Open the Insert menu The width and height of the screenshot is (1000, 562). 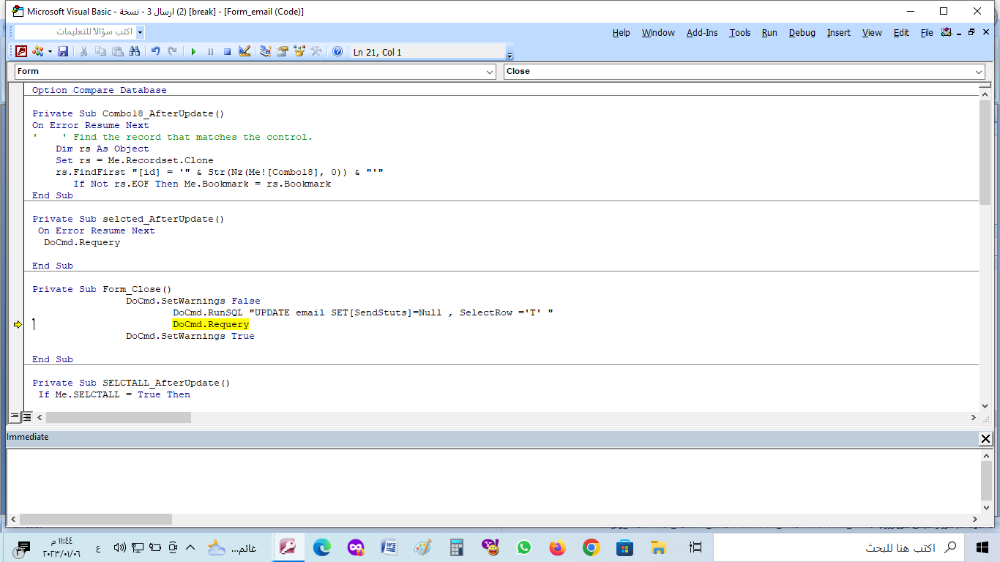tap(839, 33)
